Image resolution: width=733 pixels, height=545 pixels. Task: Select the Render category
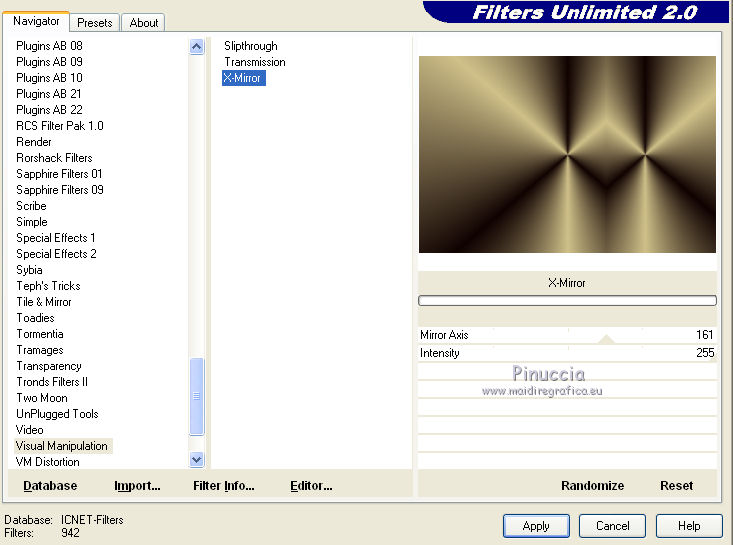[x=34, y=142]
